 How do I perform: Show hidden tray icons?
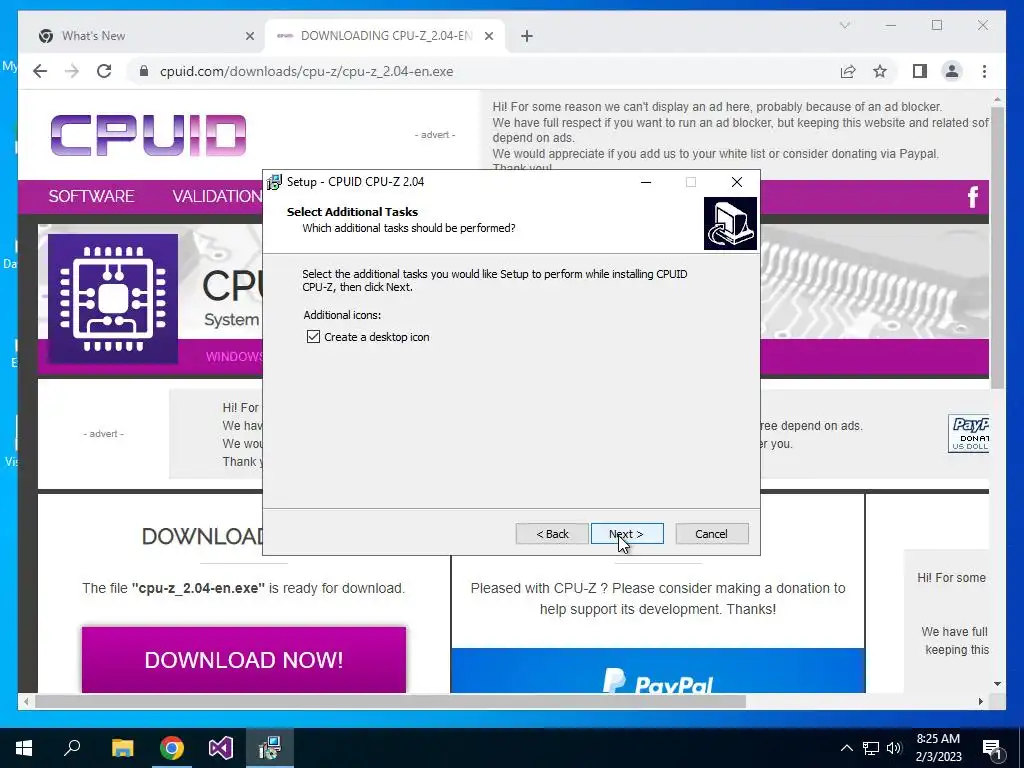click(846, 748)
